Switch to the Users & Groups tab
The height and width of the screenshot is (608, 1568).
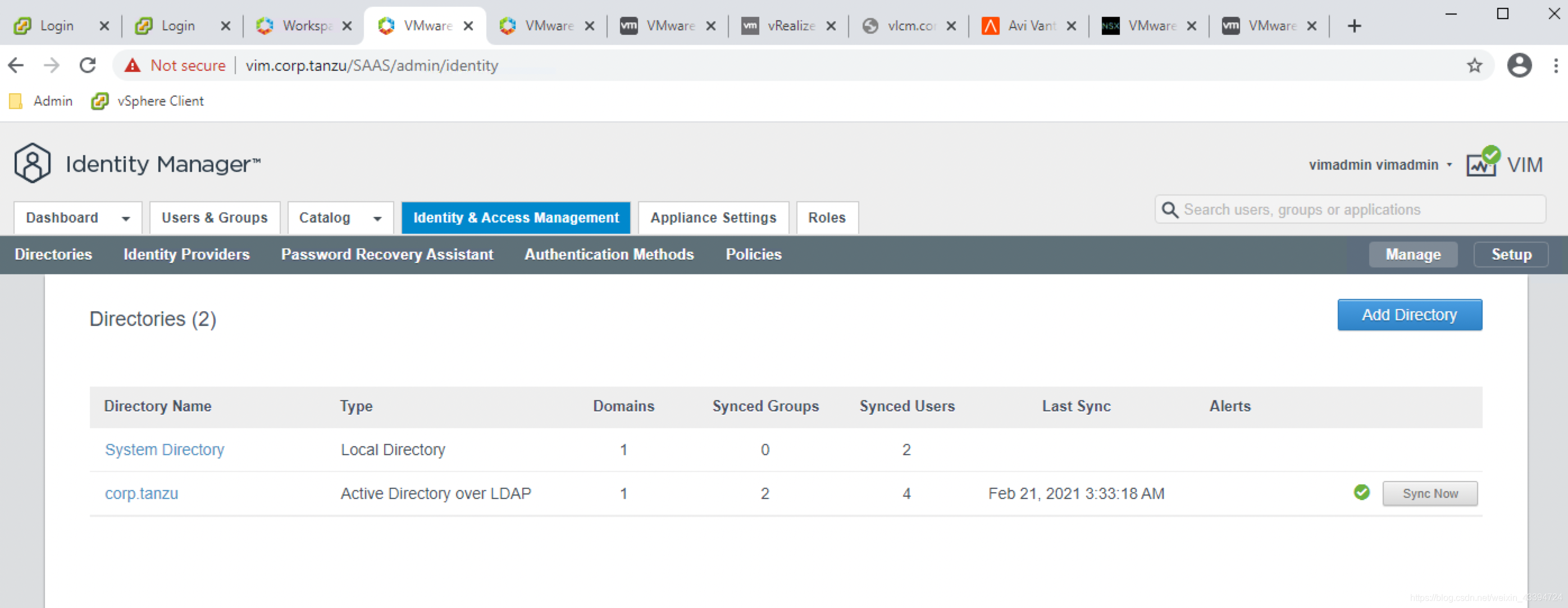click(215, 217)
